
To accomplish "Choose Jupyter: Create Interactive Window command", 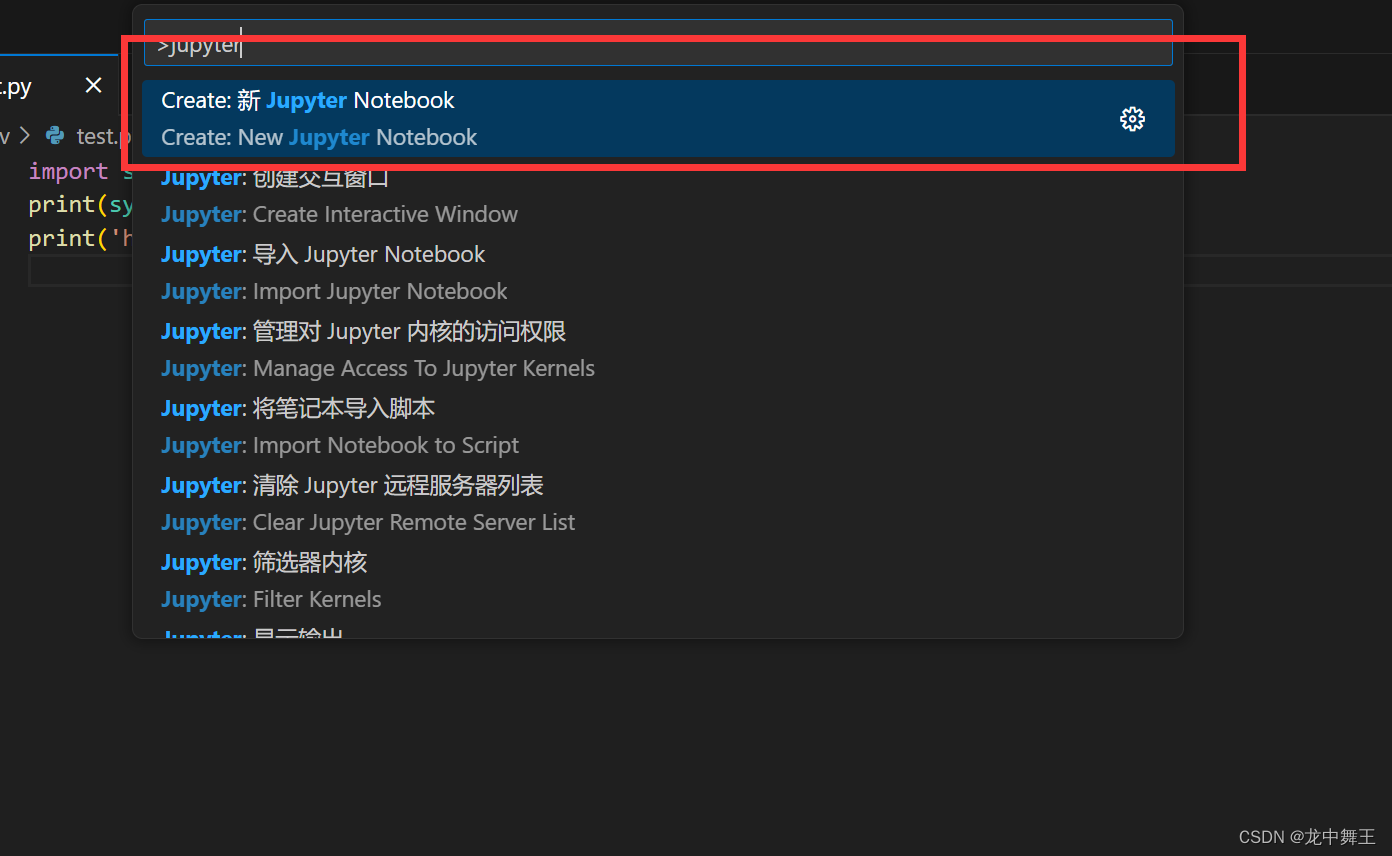I will pyautogui.click(x=658, y=196).
